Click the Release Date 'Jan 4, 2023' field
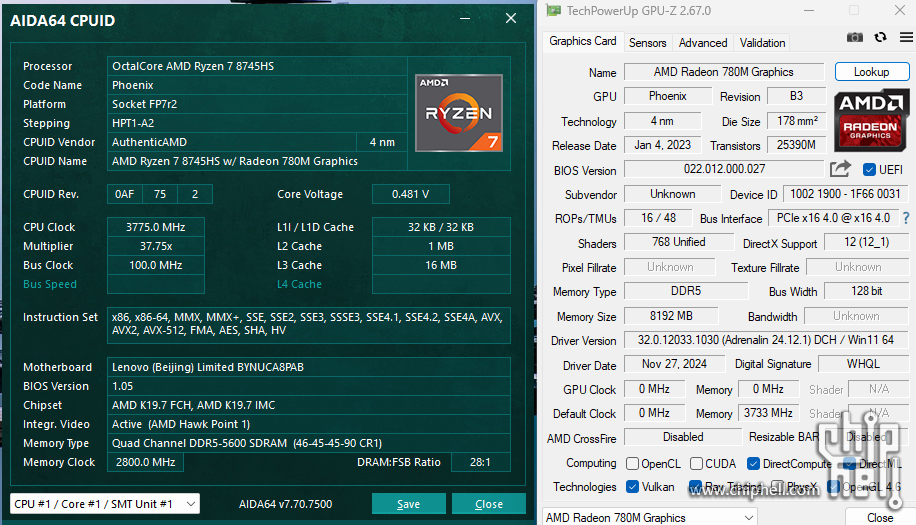Viewport: 916px width, 525px height. click(x=662, y=145)
